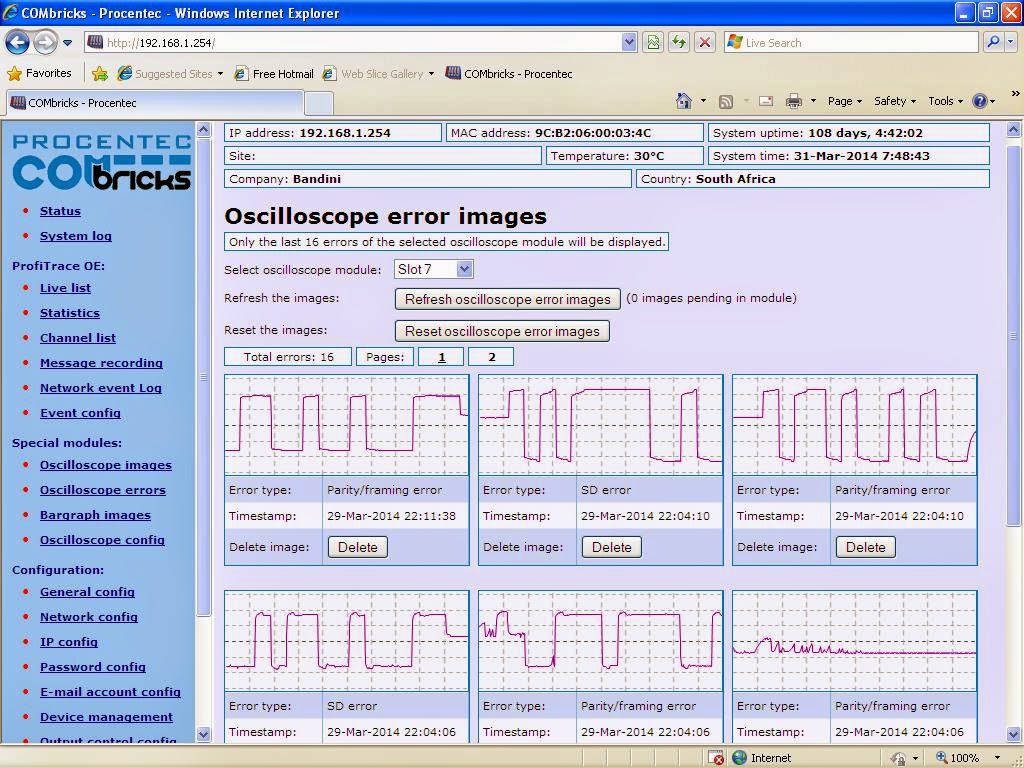Open the Device management link

[106, 717]
